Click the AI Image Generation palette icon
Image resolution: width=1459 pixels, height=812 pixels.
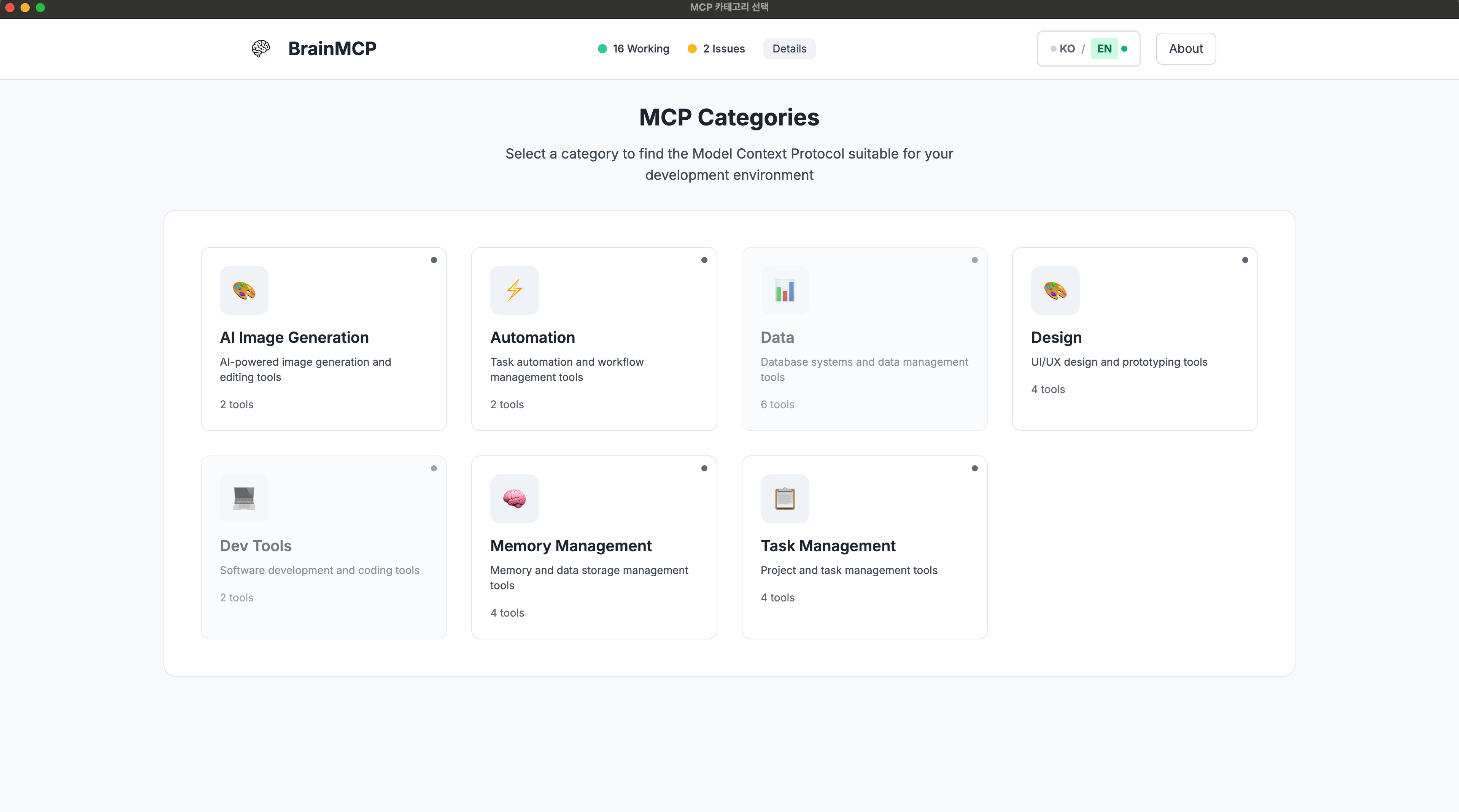244,290
